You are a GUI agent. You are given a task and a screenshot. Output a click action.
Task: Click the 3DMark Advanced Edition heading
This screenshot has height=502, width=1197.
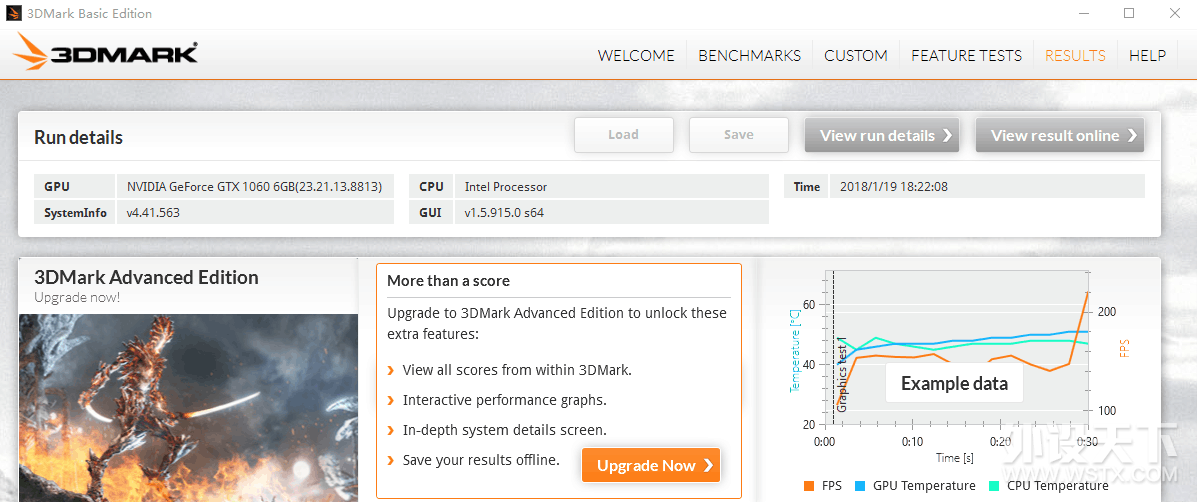tap(147, 277)
